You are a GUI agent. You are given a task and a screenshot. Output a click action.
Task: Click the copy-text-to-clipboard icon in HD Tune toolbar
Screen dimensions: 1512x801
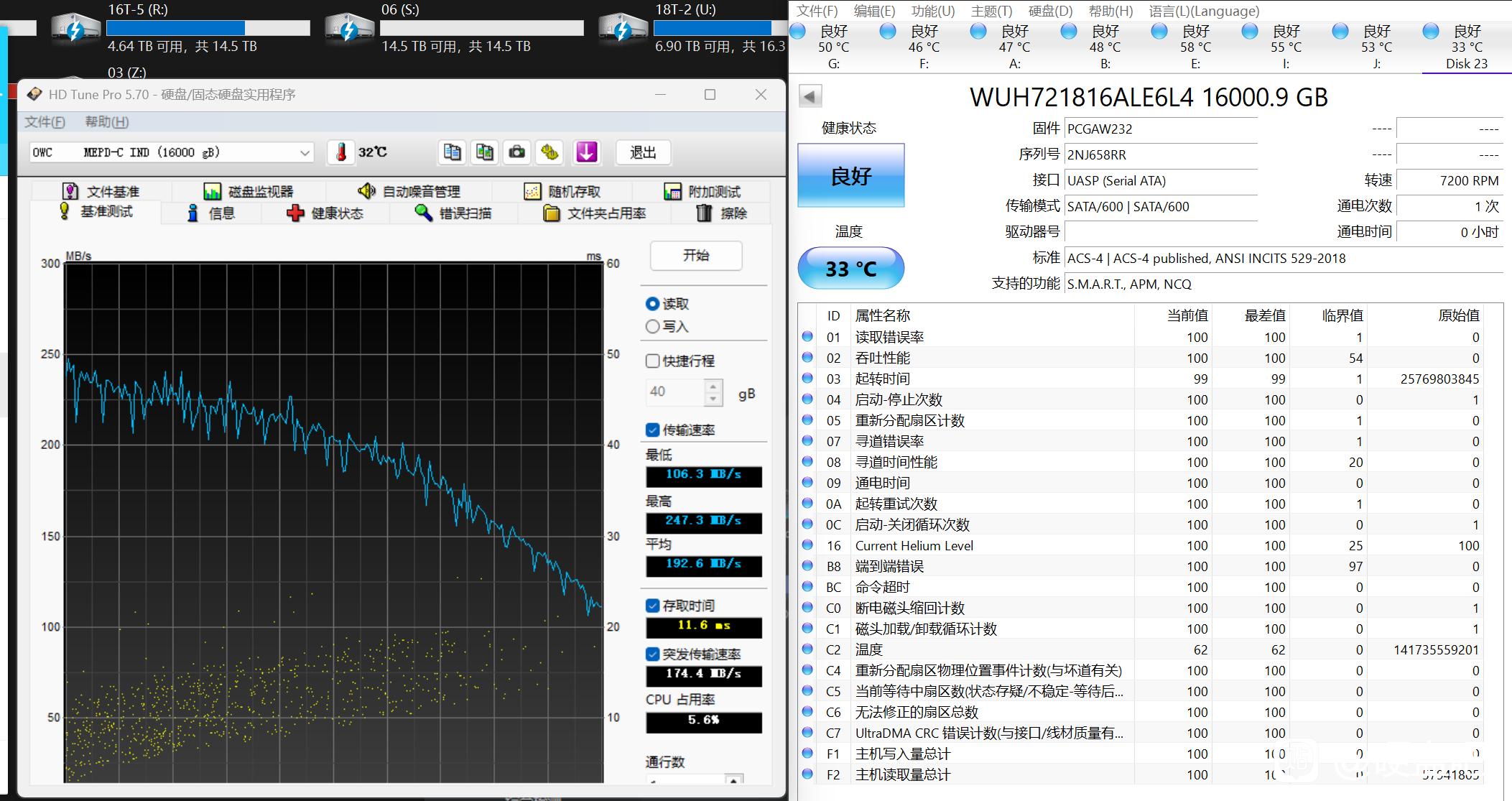click(452, 152)
